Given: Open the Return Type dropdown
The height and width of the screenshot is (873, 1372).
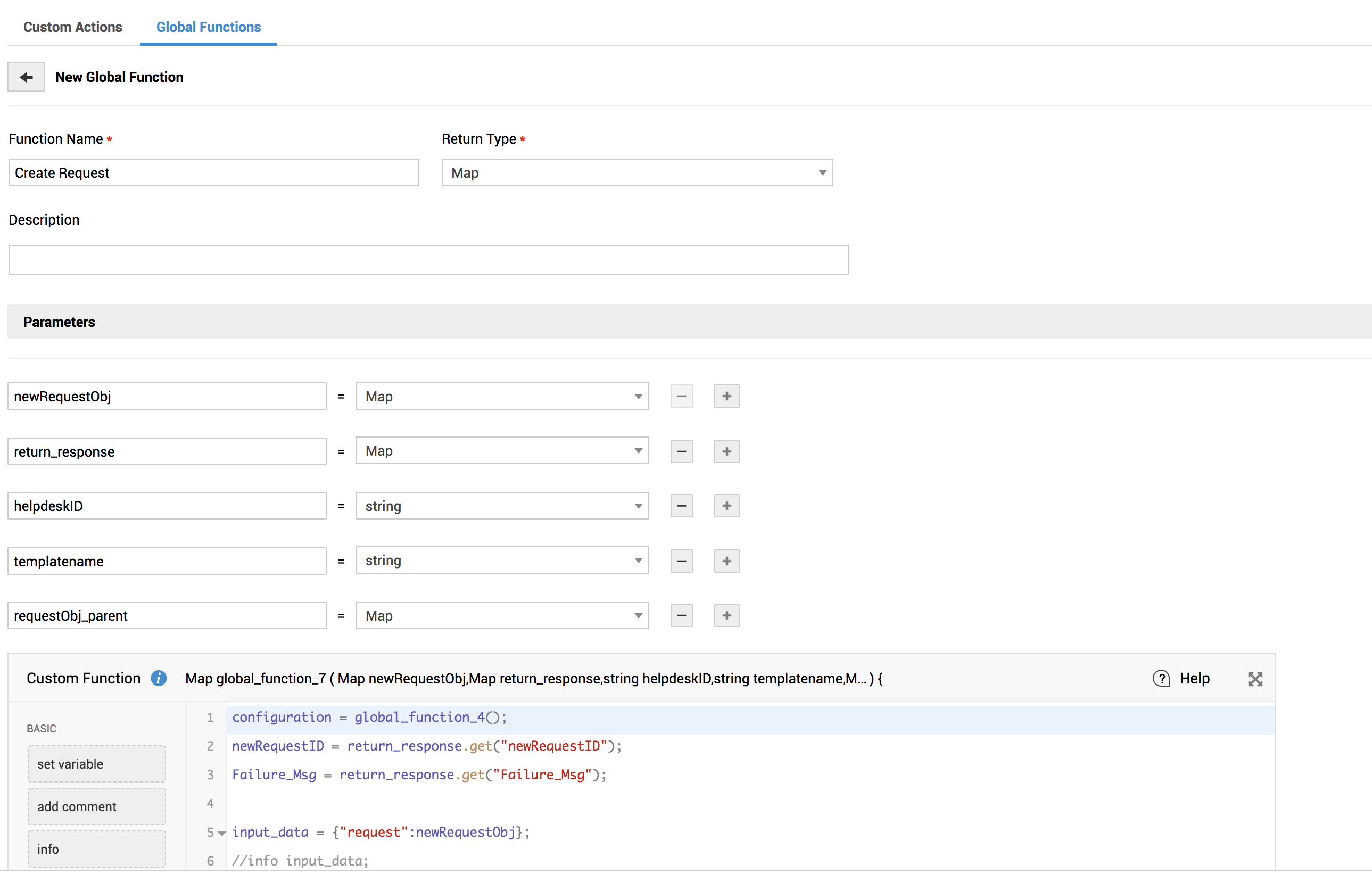Looking at the screenshot, I should pos(637,172).
